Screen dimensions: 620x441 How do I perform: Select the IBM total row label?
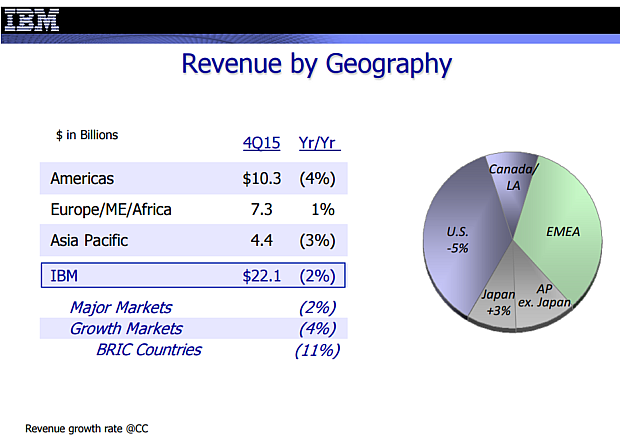(64, 276)
